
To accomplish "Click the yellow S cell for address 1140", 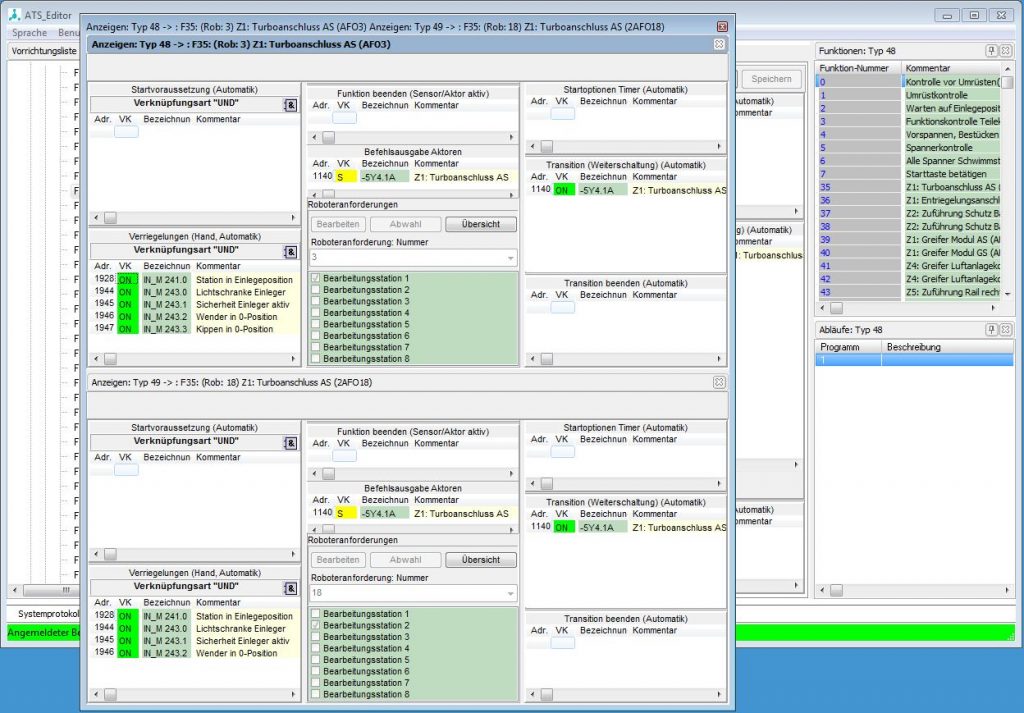I will point(344,175).
